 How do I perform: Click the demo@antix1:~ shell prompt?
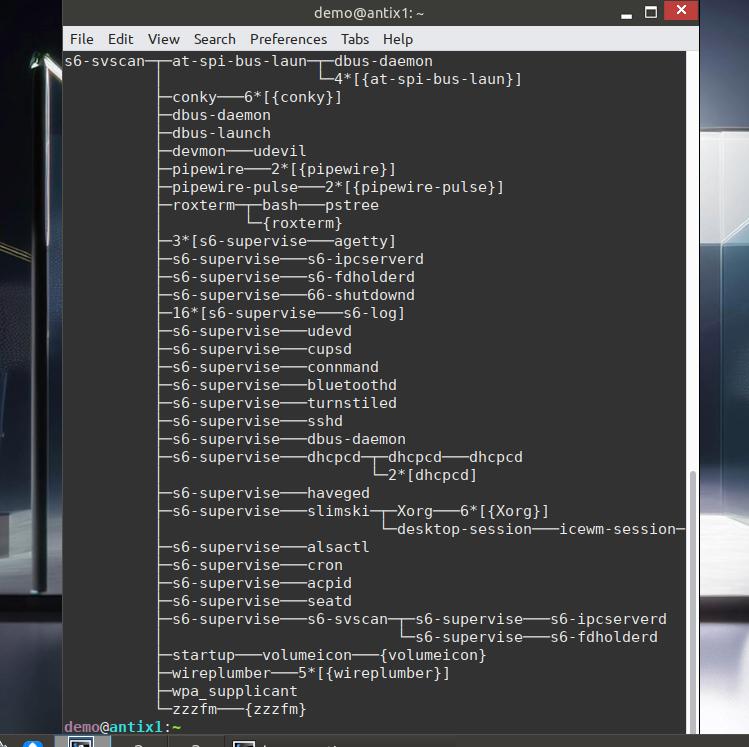click(123, 727)
